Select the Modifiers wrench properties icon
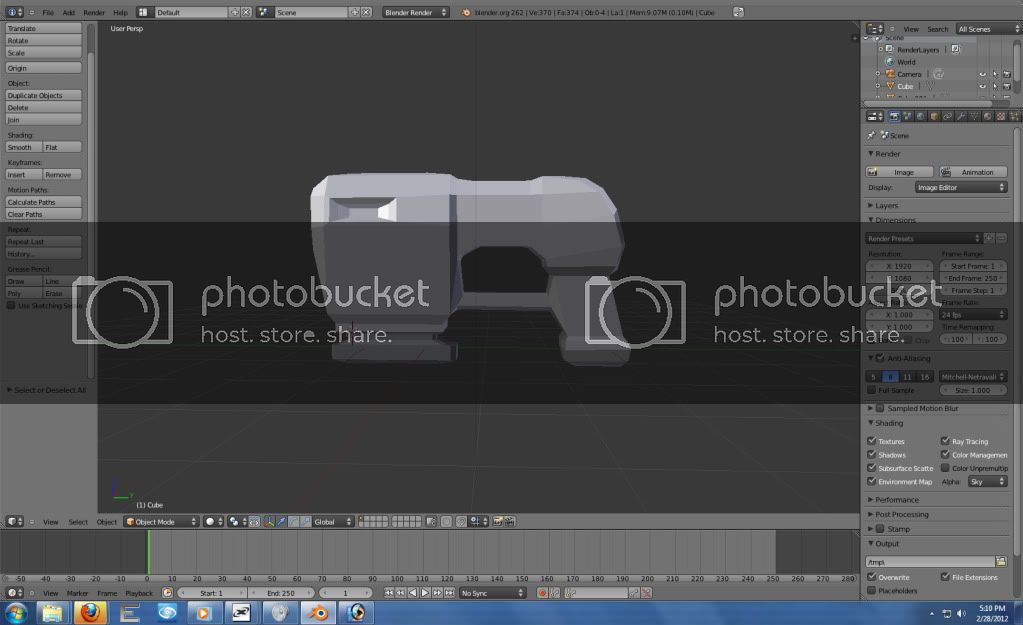 (961, 116)
